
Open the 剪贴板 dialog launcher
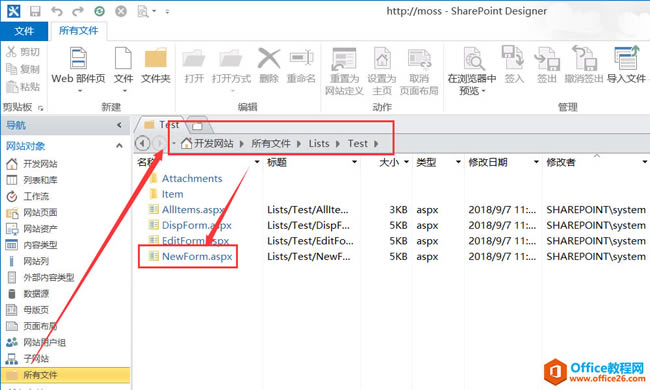point(41,108)
